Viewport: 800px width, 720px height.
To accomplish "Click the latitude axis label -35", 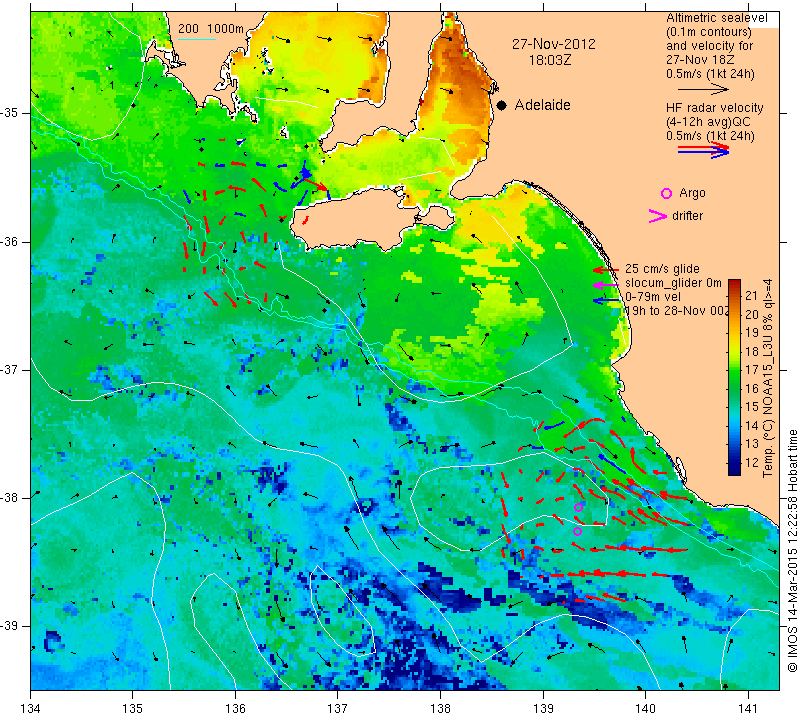I will click(10, 113).
